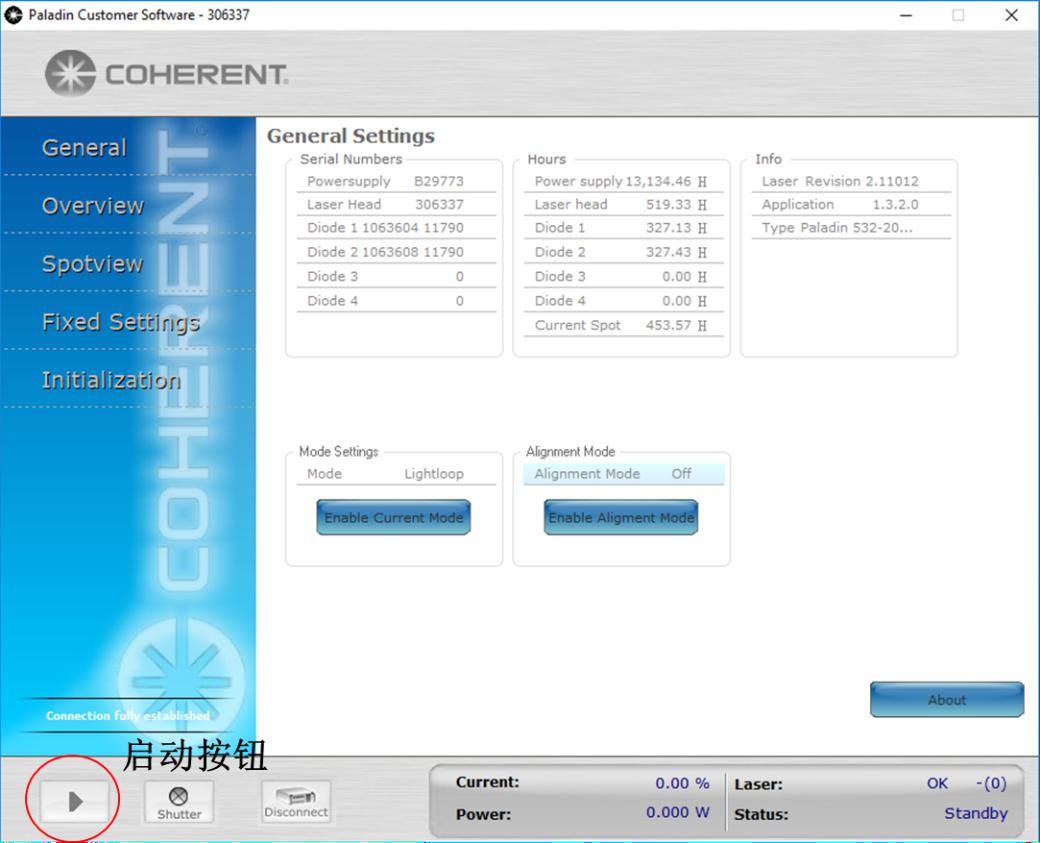Toggle the Shutter button
The height and width of the screenshot is (843, 1040).
[x=179, y=802]
